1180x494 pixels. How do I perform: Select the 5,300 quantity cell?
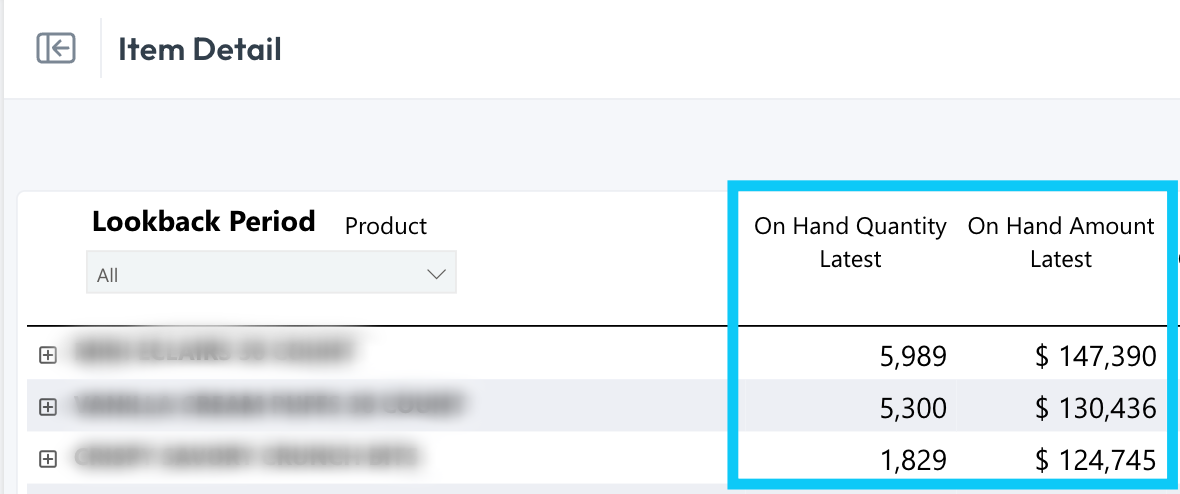(x=913, y=408)
